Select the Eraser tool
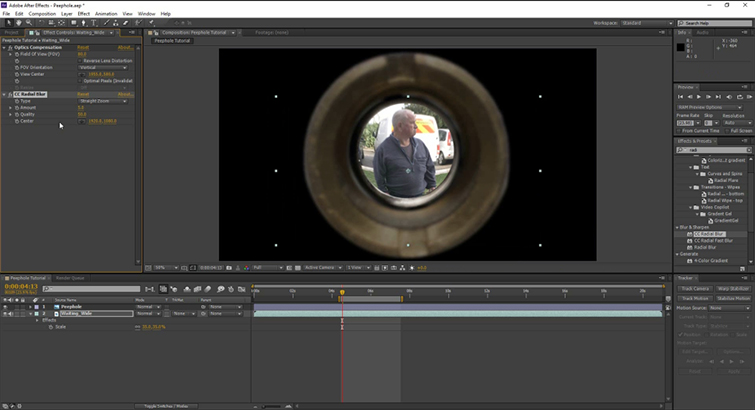755x410 pixels. 126,23
